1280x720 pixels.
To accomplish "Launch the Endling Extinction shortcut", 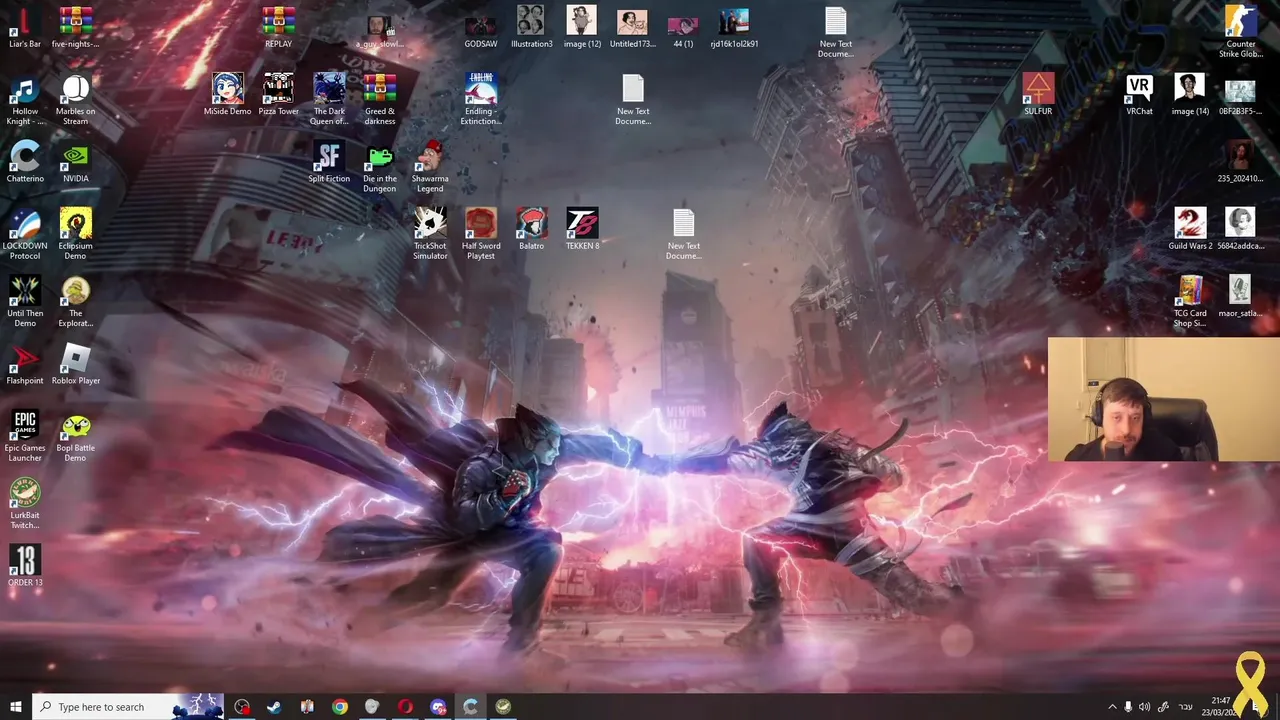I will (480, 99).
